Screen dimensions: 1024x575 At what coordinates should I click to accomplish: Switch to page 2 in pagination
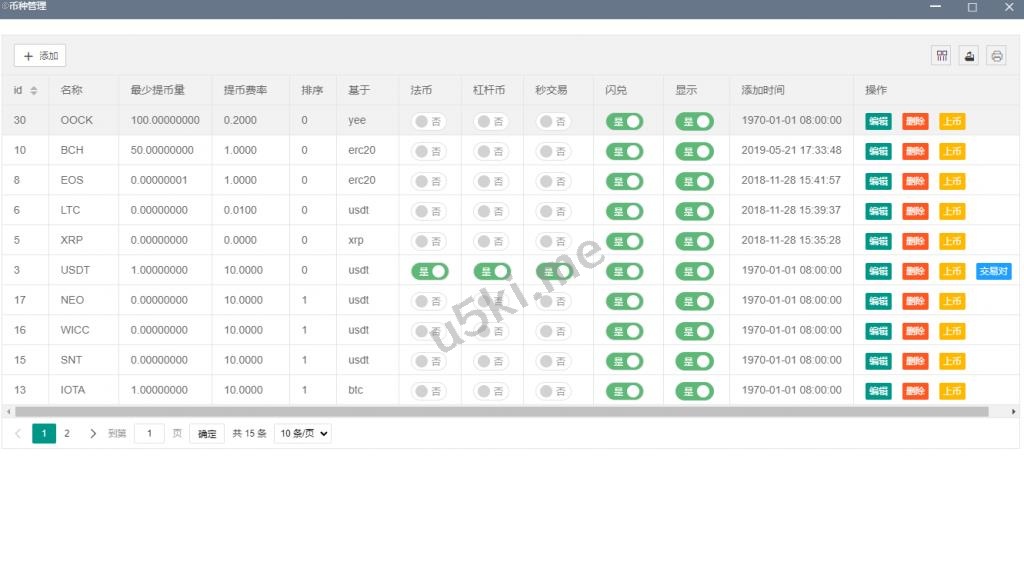coord(67,434)
